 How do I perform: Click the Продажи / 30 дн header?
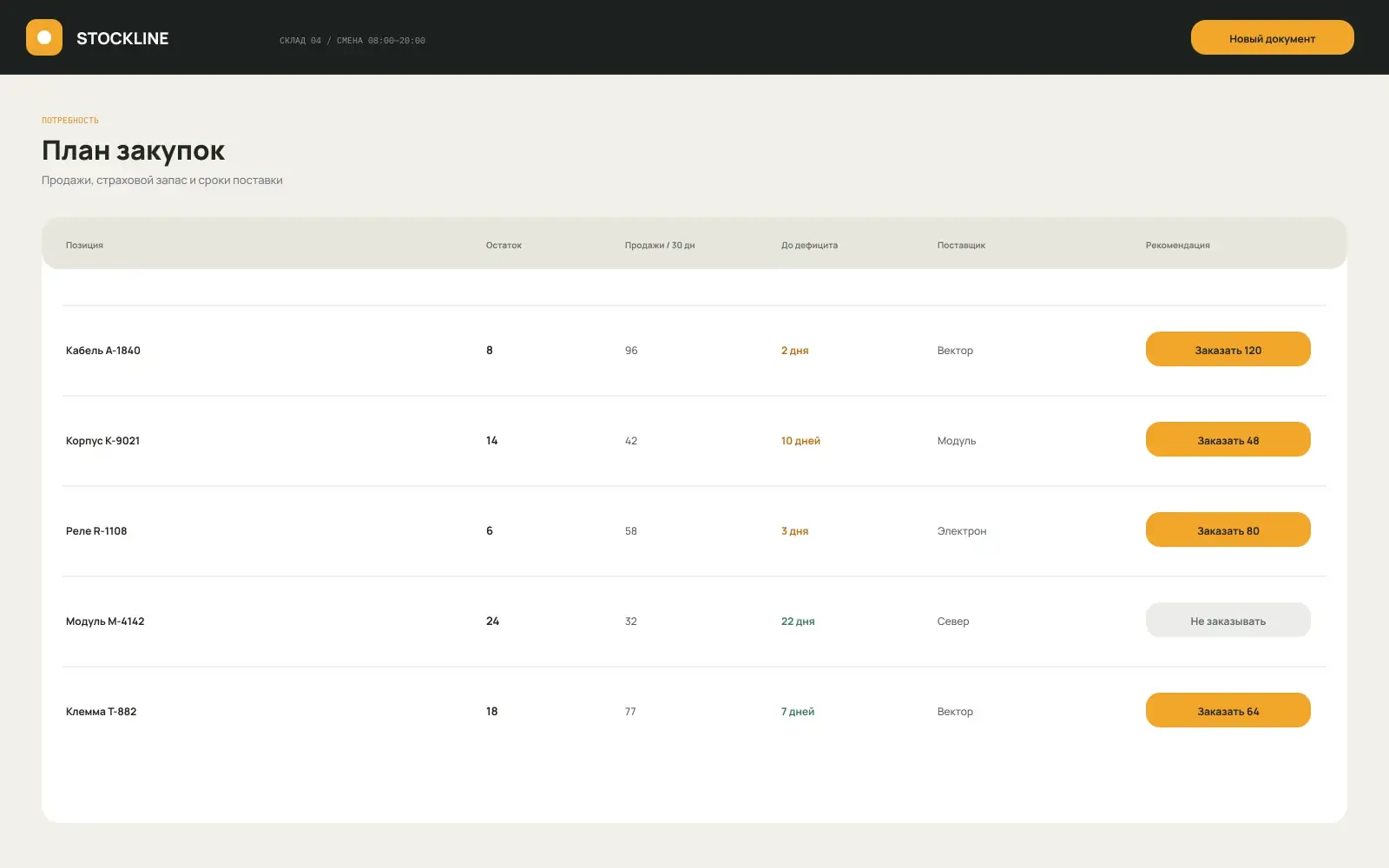pyautogui.click(x=660, y=246)
